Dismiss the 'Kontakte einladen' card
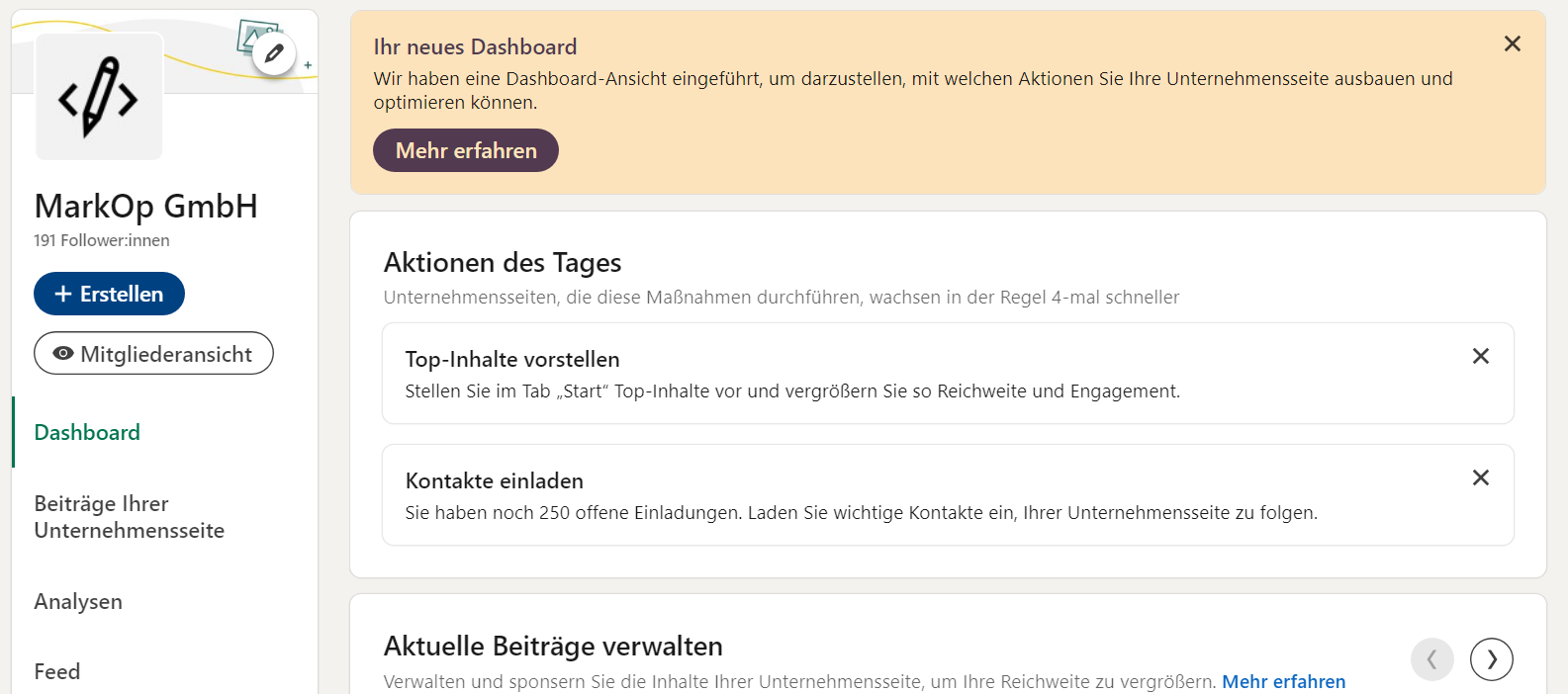 (x=1480, y=477)
